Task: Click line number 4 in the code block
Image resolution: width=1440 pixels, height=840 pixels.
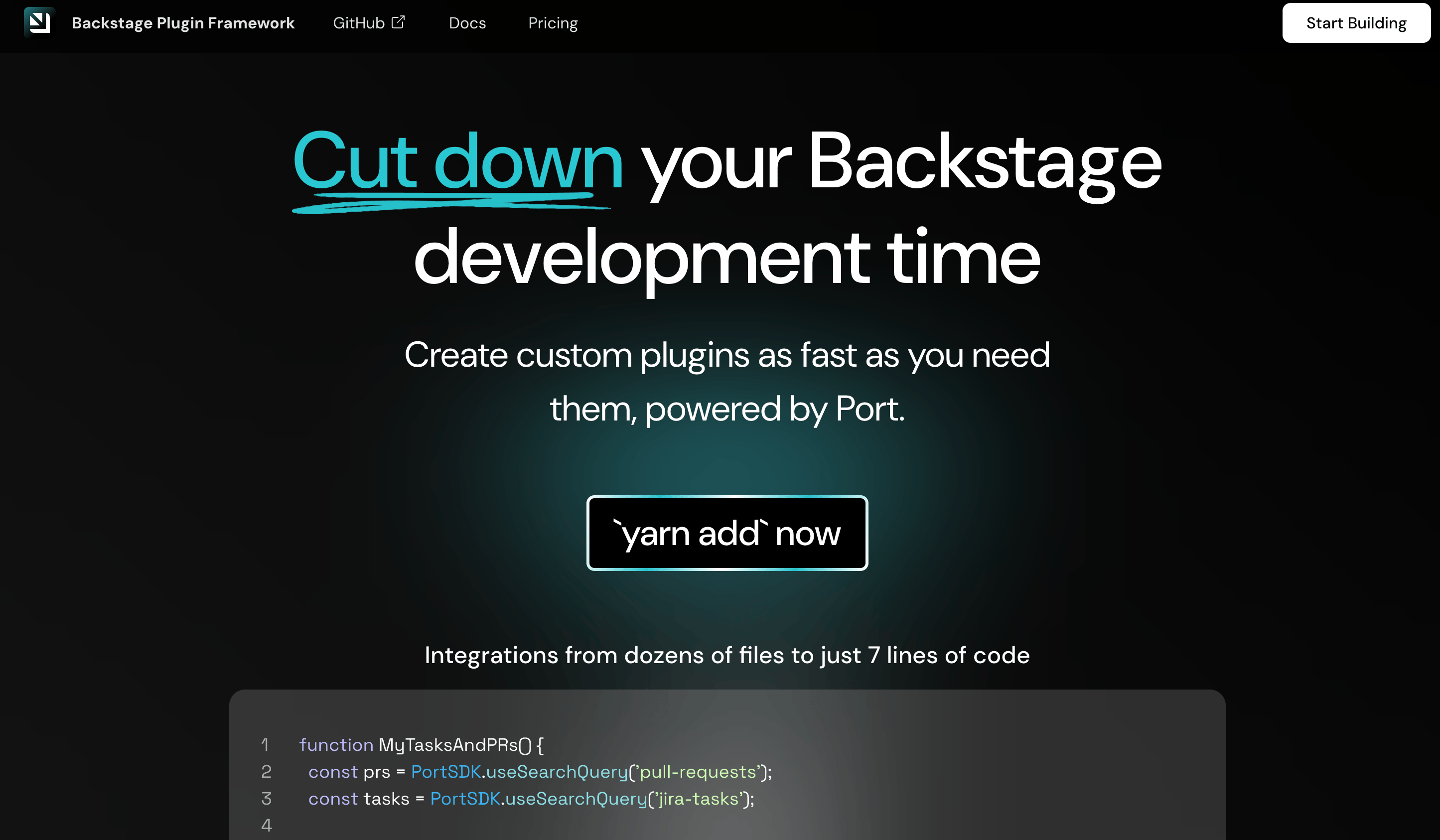Action: [266, 825]
